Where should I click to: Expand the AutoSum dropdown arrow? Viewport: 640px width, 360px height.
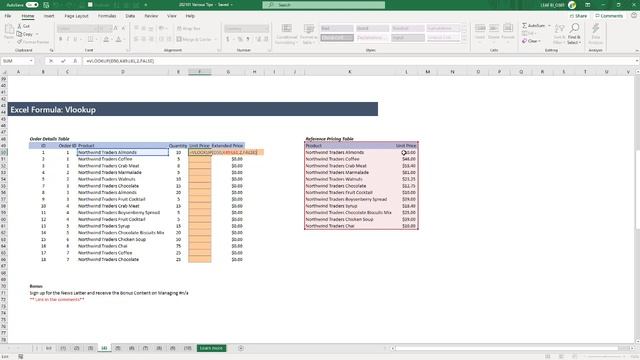pyautogui.click(x=549, y=26)
